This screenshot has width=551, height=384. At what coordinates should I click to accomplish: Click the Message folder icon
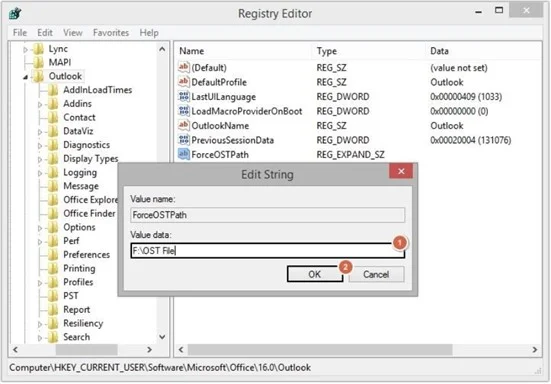(53, 186)
